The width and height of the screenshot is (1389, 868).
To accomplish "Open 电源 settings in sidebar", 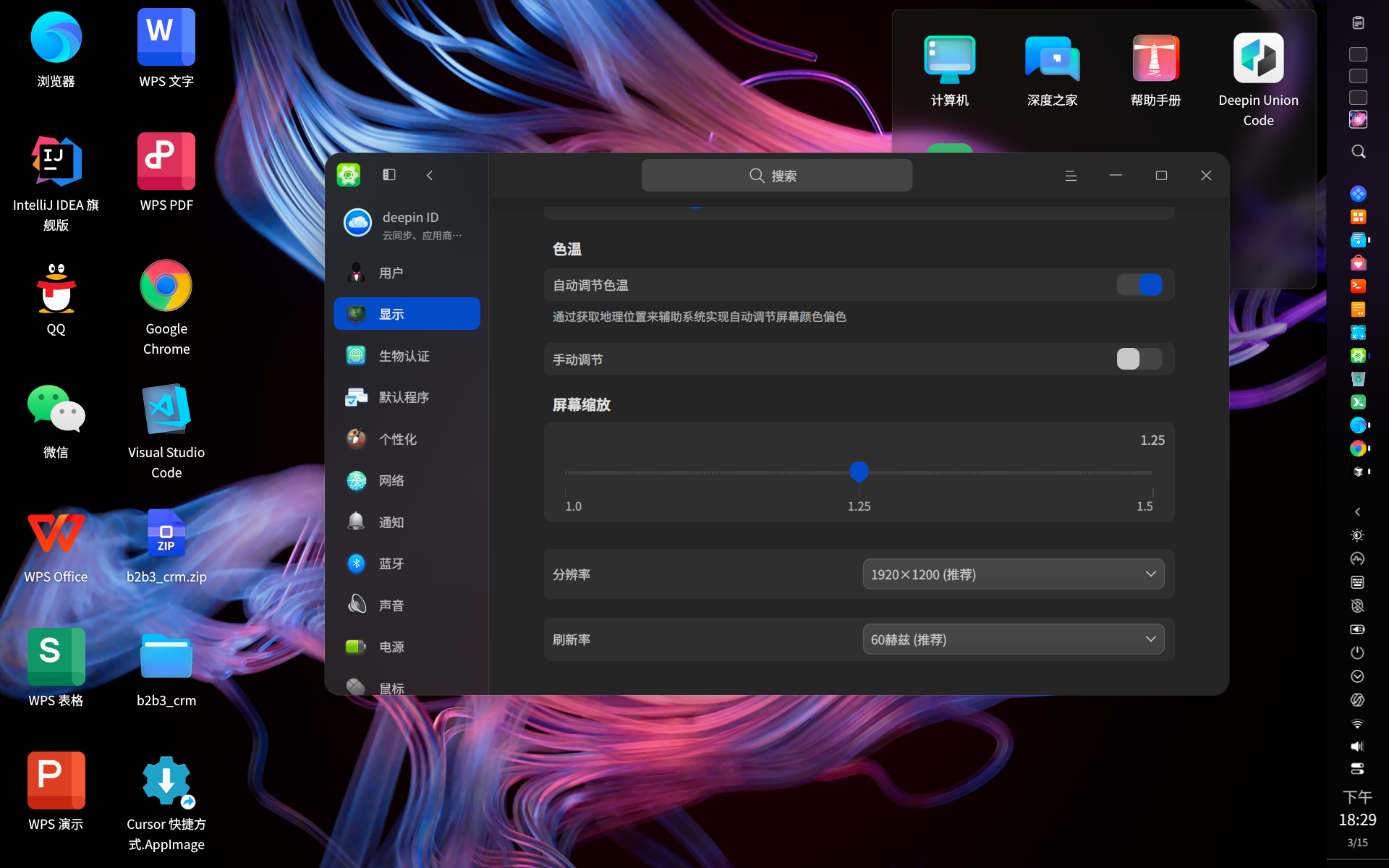I will coord(407,647).
